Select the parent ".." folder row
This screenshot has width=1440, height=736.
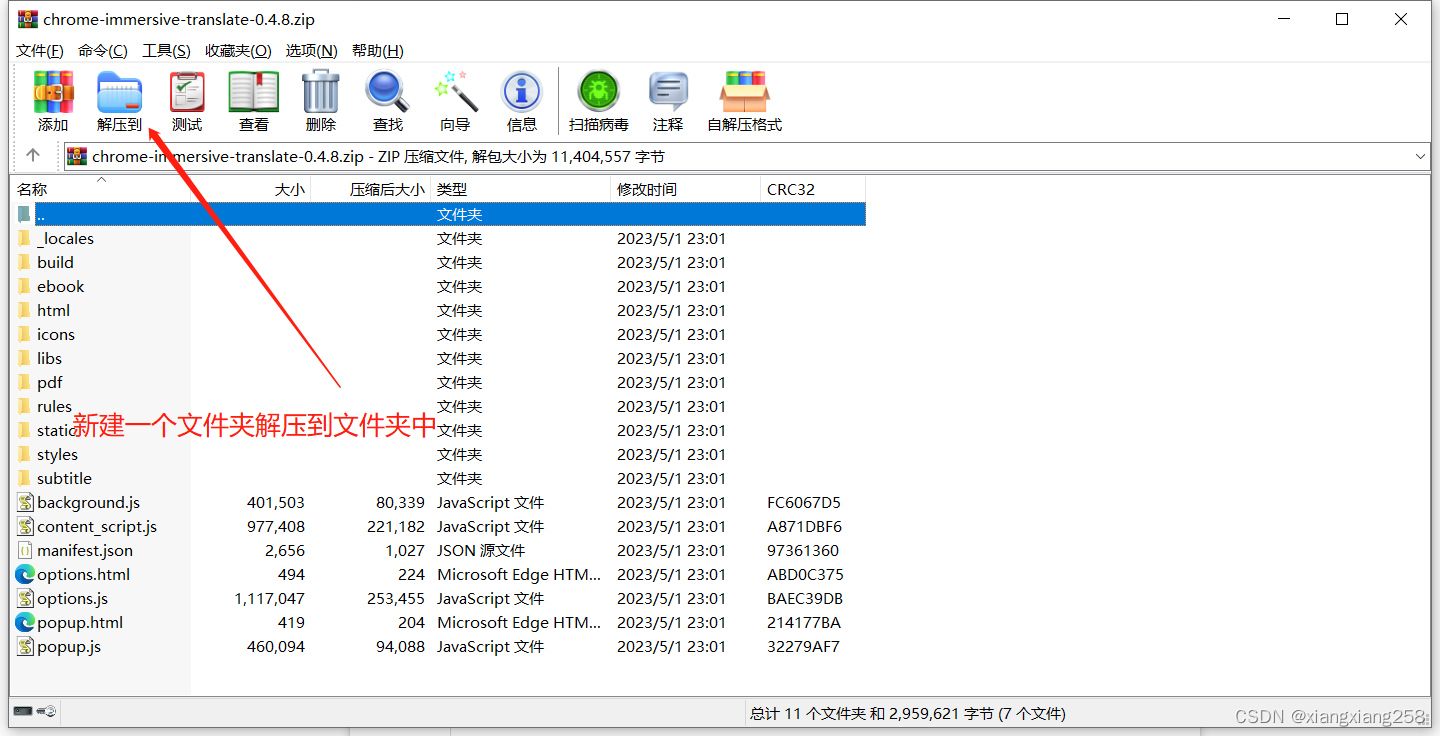[440, 214]
